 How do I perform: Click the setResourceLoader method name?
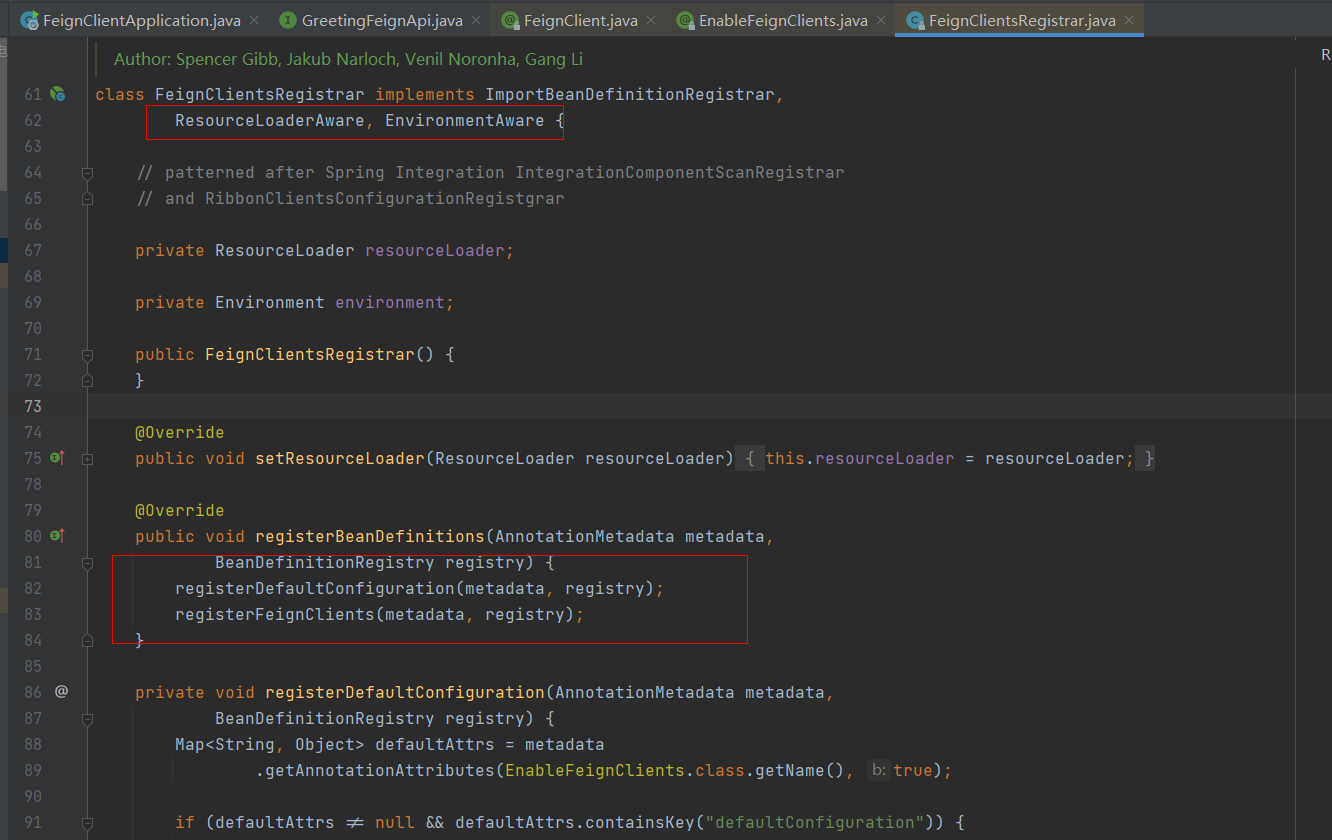[340, 458]
